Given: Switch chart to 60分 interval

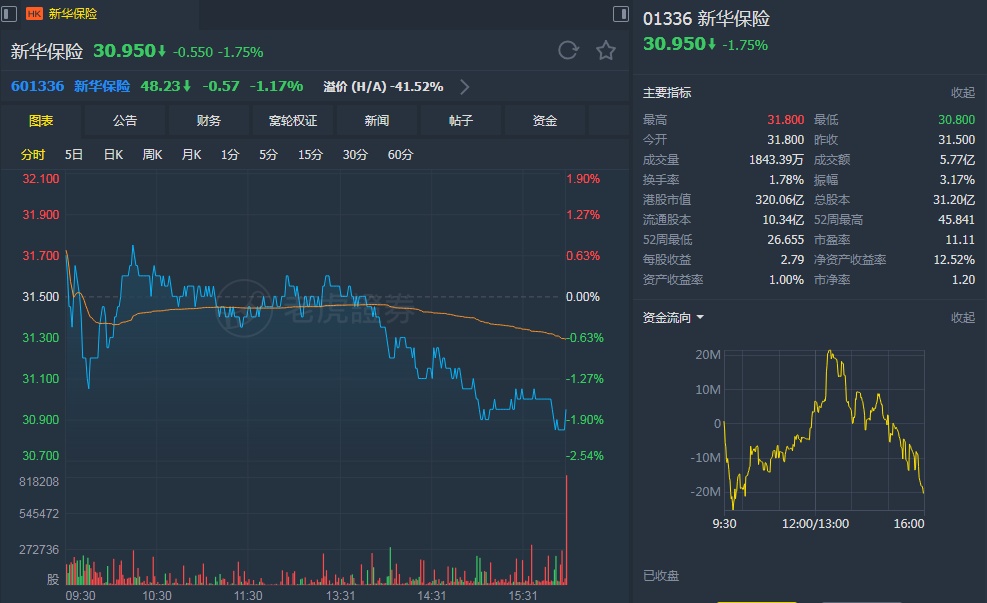Looking at the screenshot, I should point(400,155).
